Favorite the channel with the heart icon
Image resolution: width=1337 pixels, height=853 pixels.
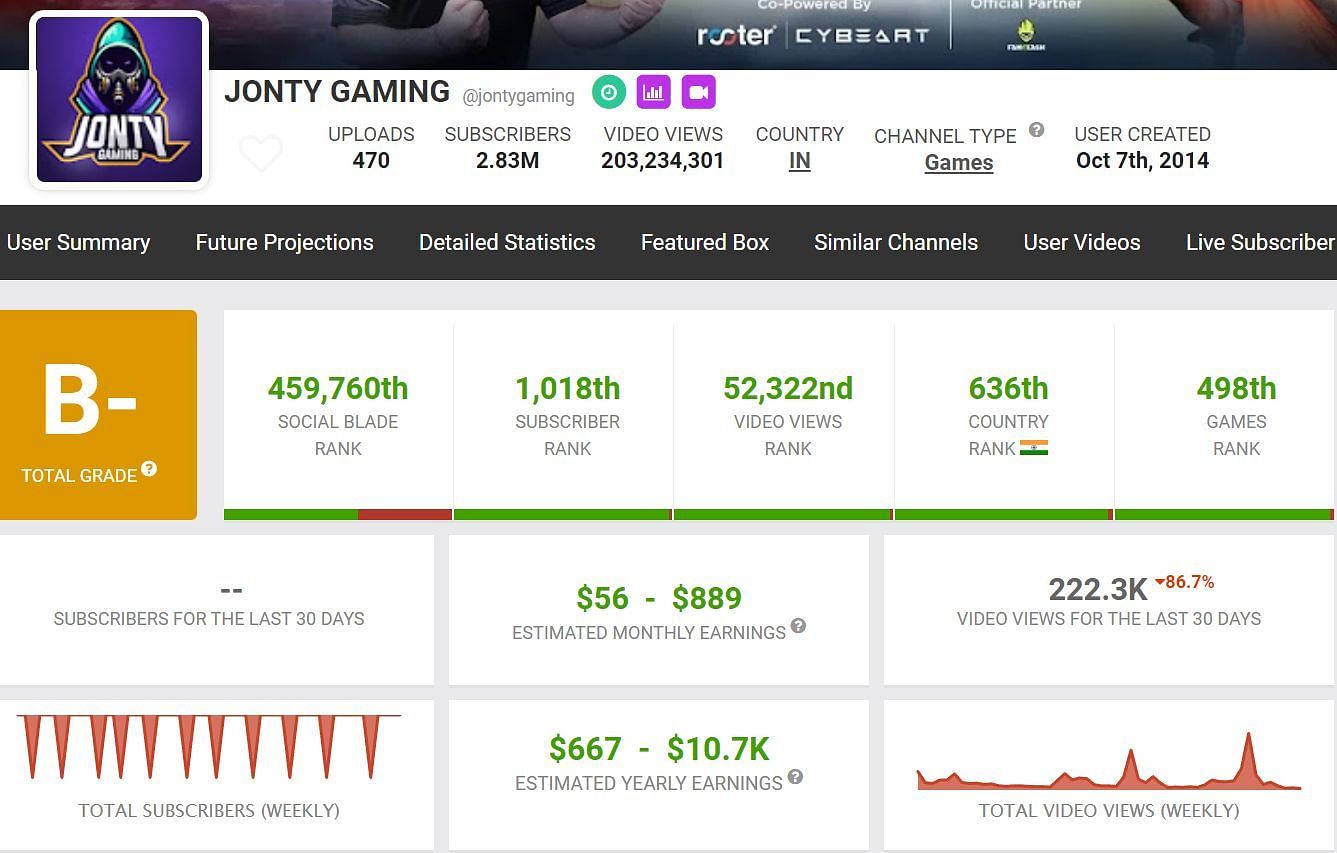tap(261, 154)
